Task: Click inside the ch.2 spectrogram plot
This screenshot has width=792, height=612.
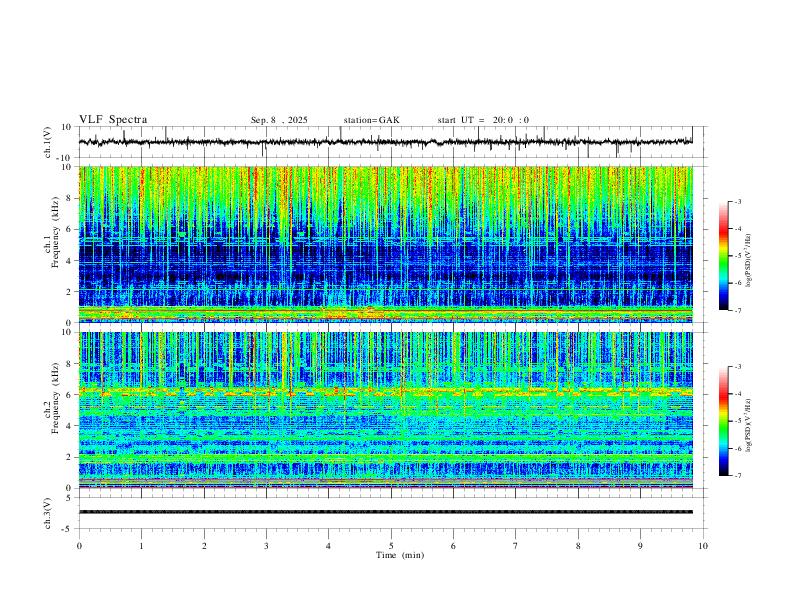Action: coord(386,410)
